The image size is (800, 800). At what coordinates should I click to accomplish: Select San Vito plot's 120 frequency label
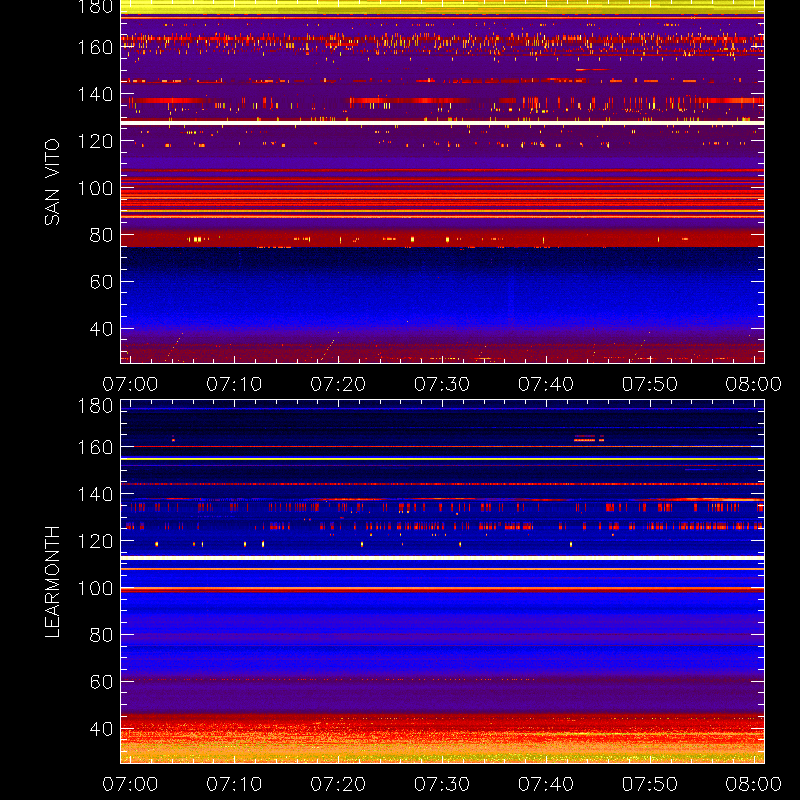click(x=95, y=141)
